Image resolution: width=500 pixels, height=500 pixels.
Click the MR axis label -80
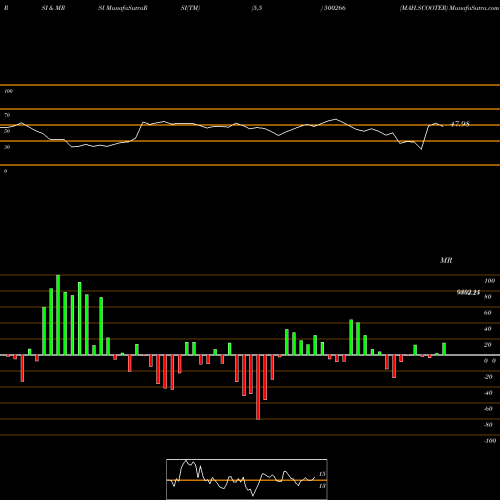[488, 425]
